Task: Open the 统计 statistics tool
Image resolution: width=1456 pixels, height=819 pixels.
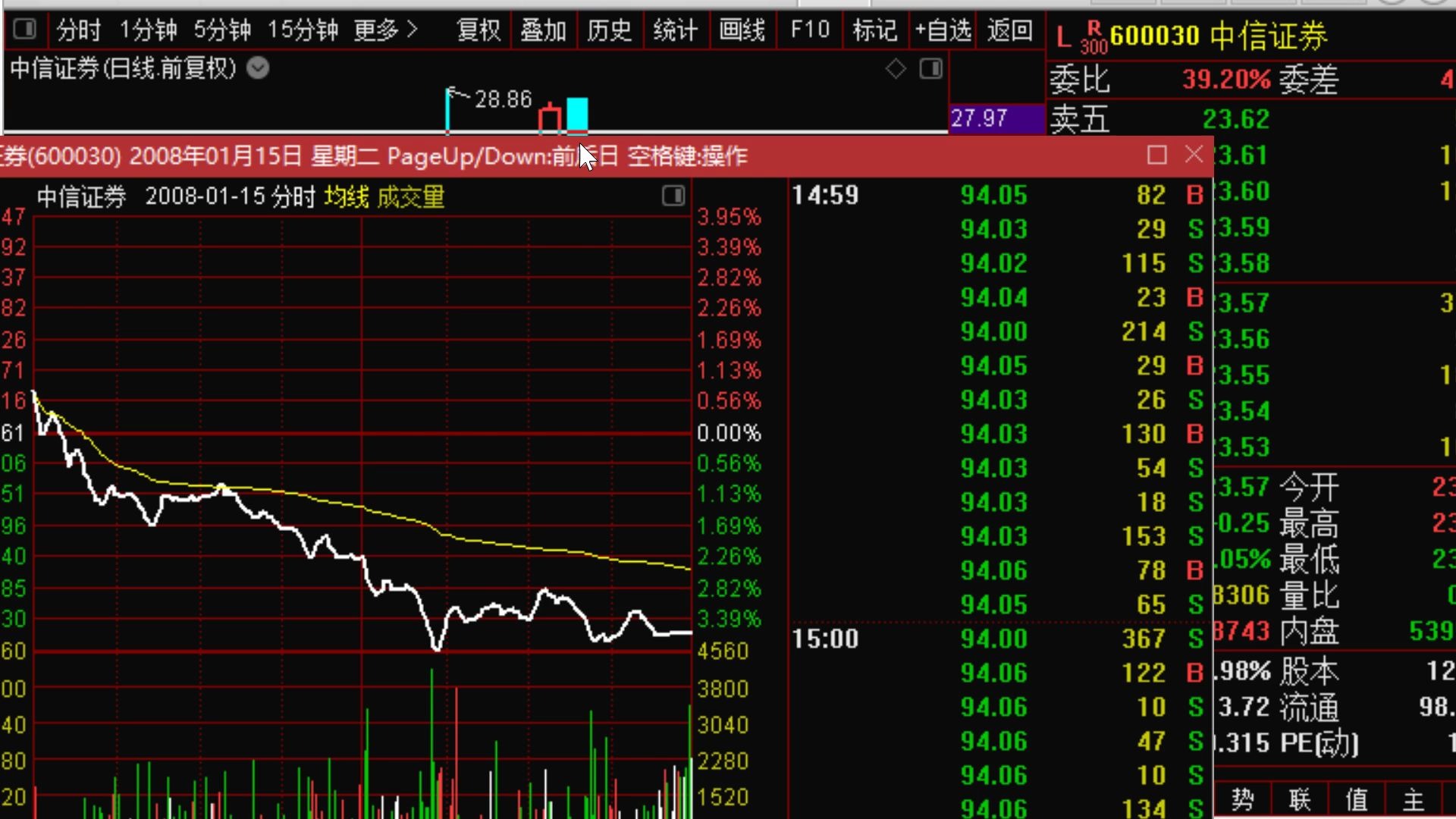Action: point(675,30)
